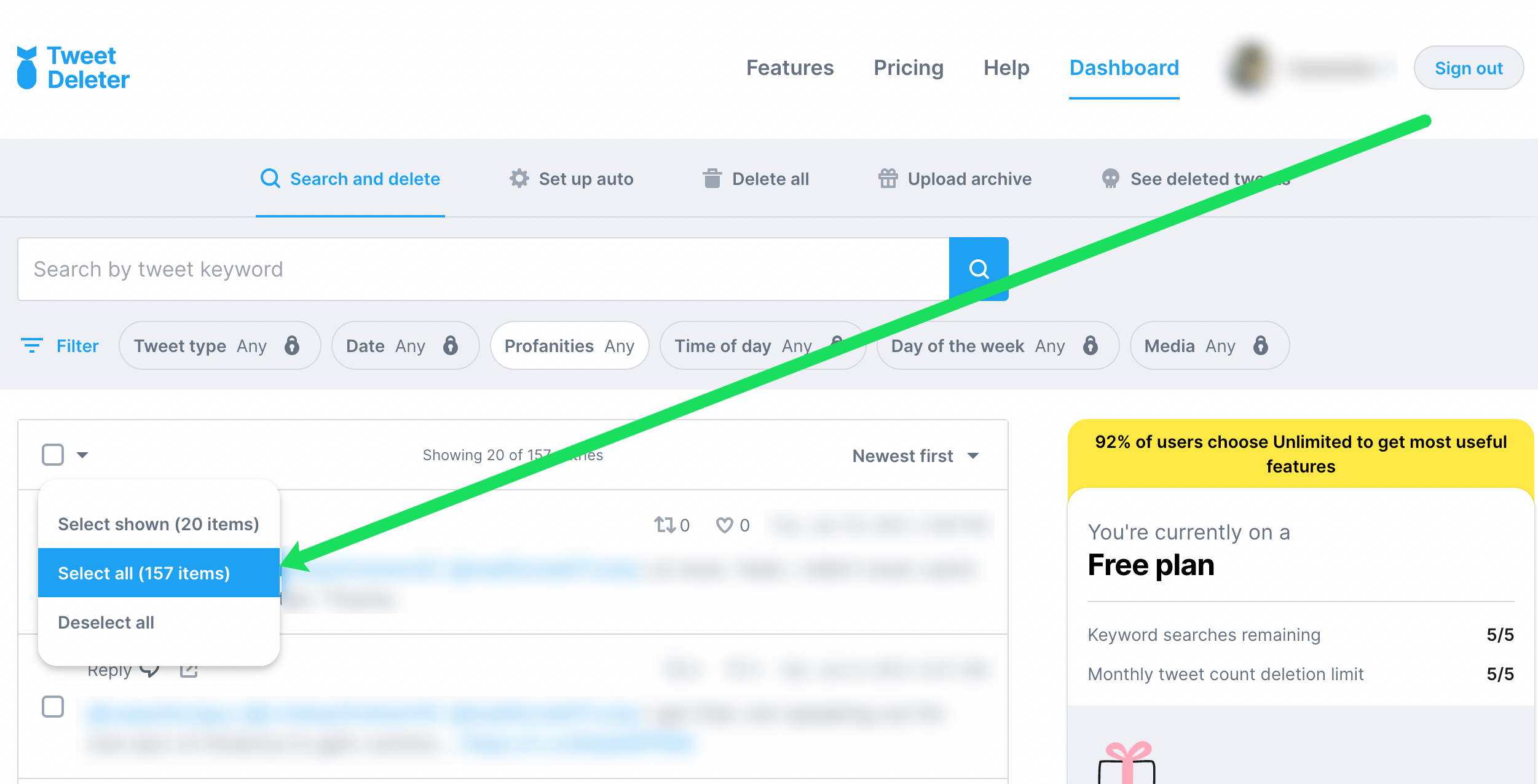Open the Profanities filter

click(570, 345)
